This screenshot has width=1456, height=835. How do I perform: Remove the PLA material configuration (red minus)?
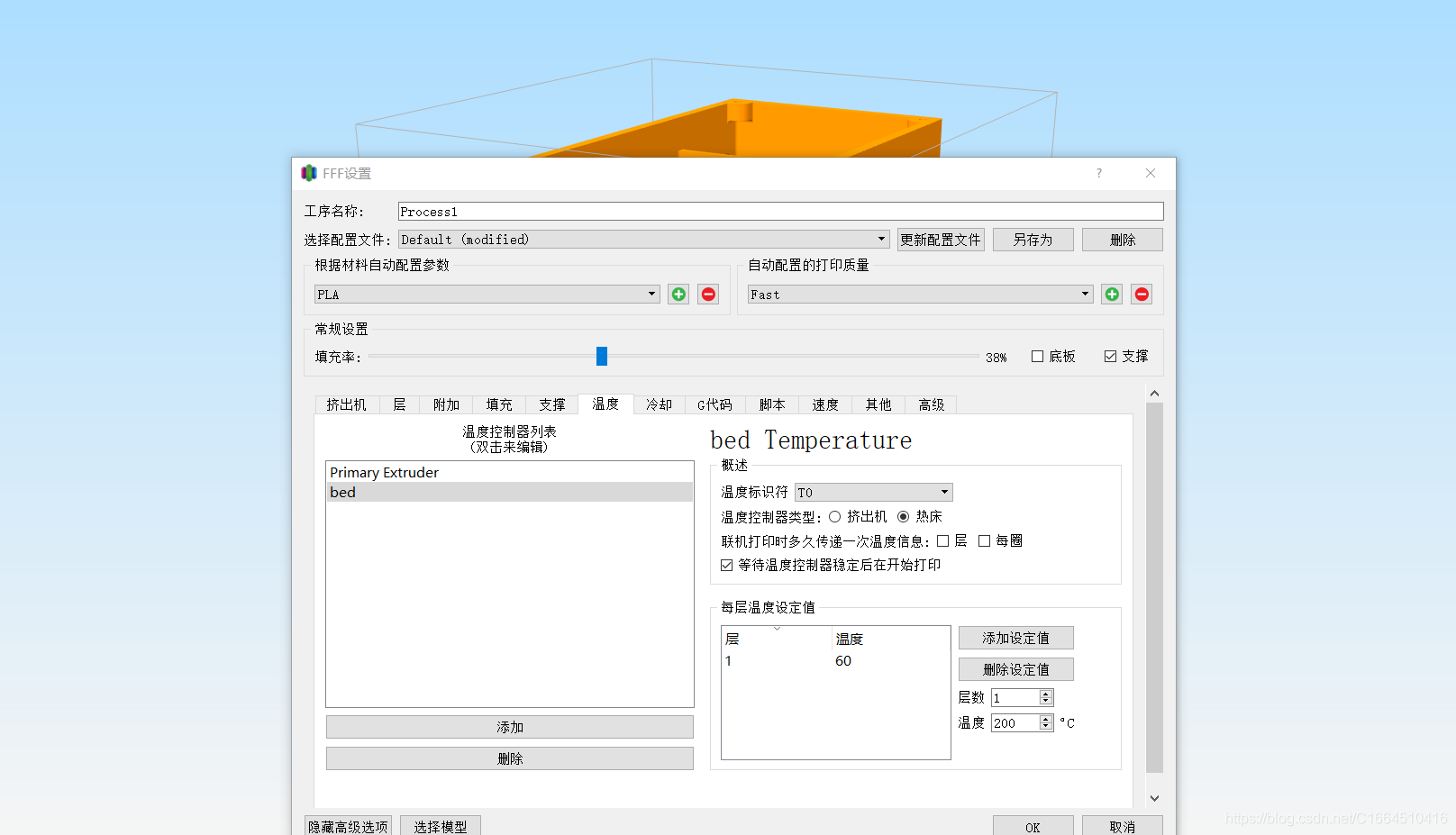click(x=708, y=295)
